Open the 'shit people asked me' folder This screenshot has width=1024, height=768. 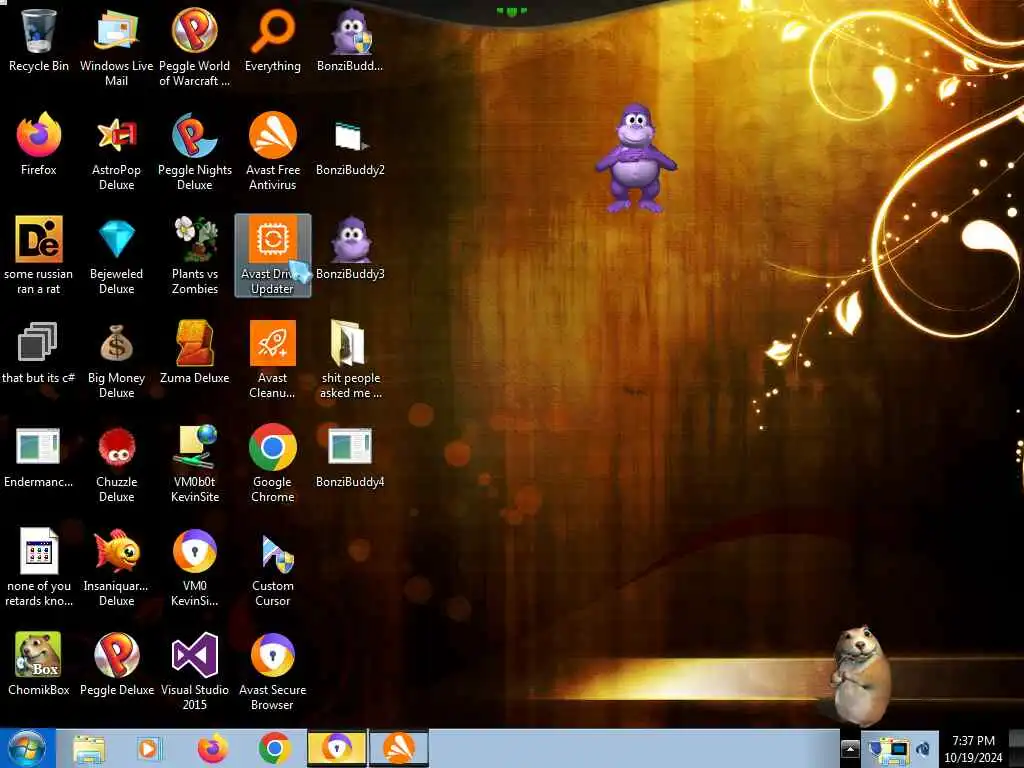point(351,359)
